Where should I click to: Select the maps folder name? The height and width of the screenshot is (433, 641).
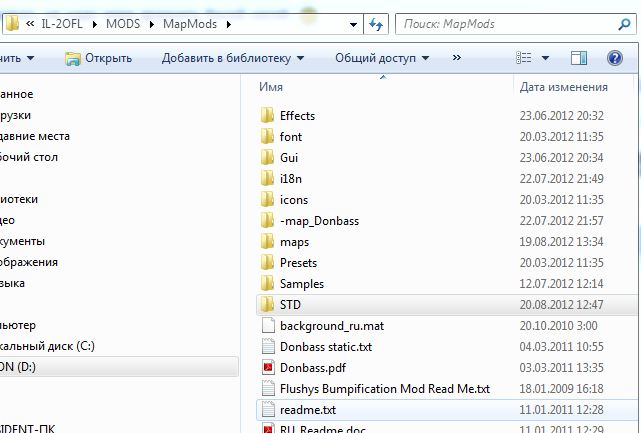pyautogui.click(x=294, y=242)
